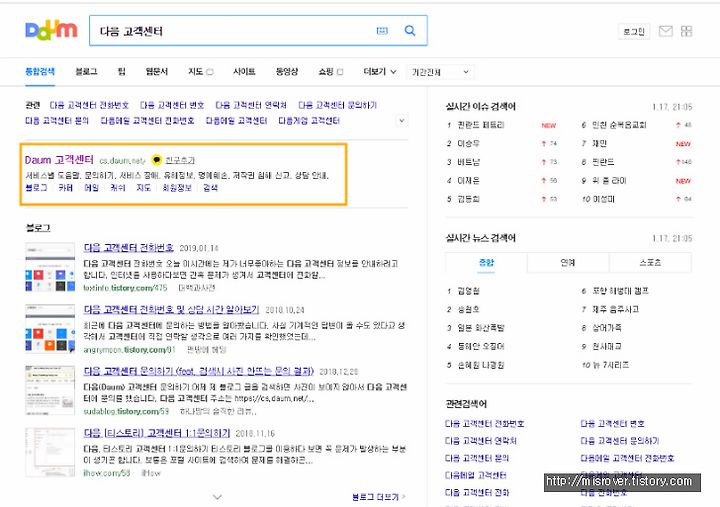Click the magnifier search icon
This screenshot has height=507, width=720.
[x=410, y=31]
